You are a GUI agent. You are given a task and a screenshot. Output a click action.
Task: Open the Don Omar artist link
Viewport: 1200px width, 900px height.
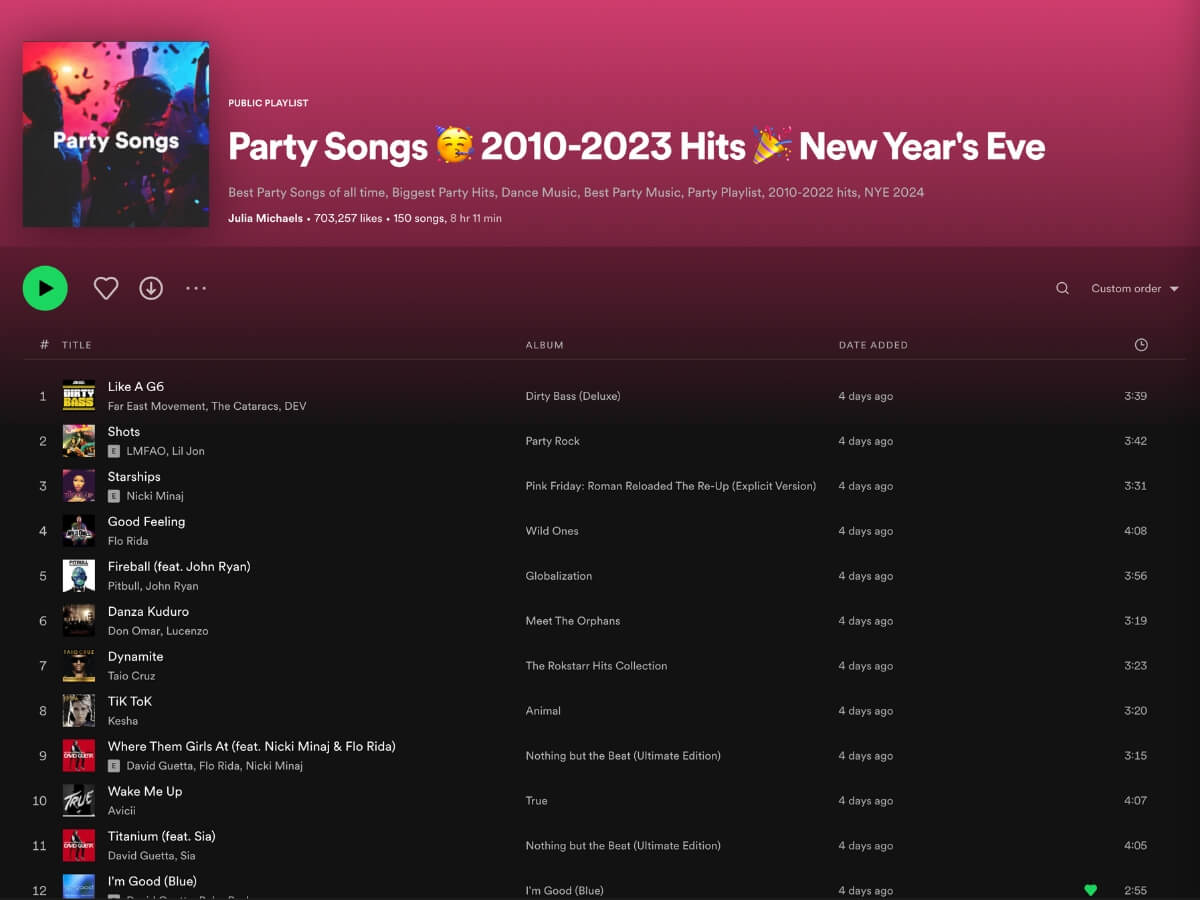point(133,631)
